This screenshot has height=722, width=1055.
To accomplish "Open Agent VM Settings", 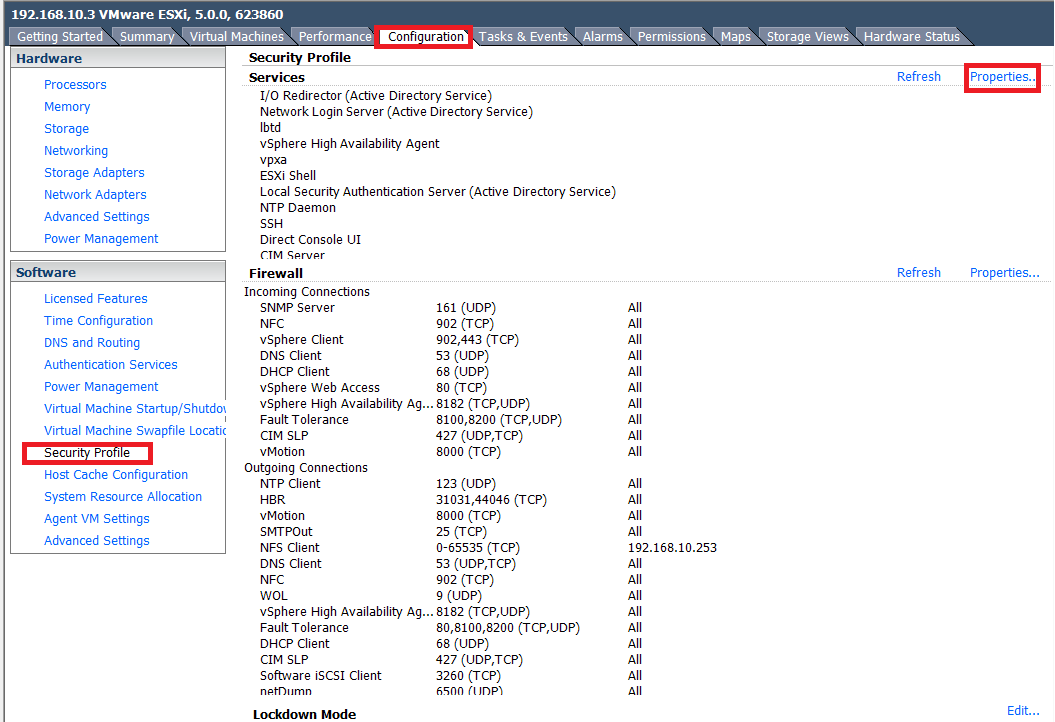I will tap(97, 519).
